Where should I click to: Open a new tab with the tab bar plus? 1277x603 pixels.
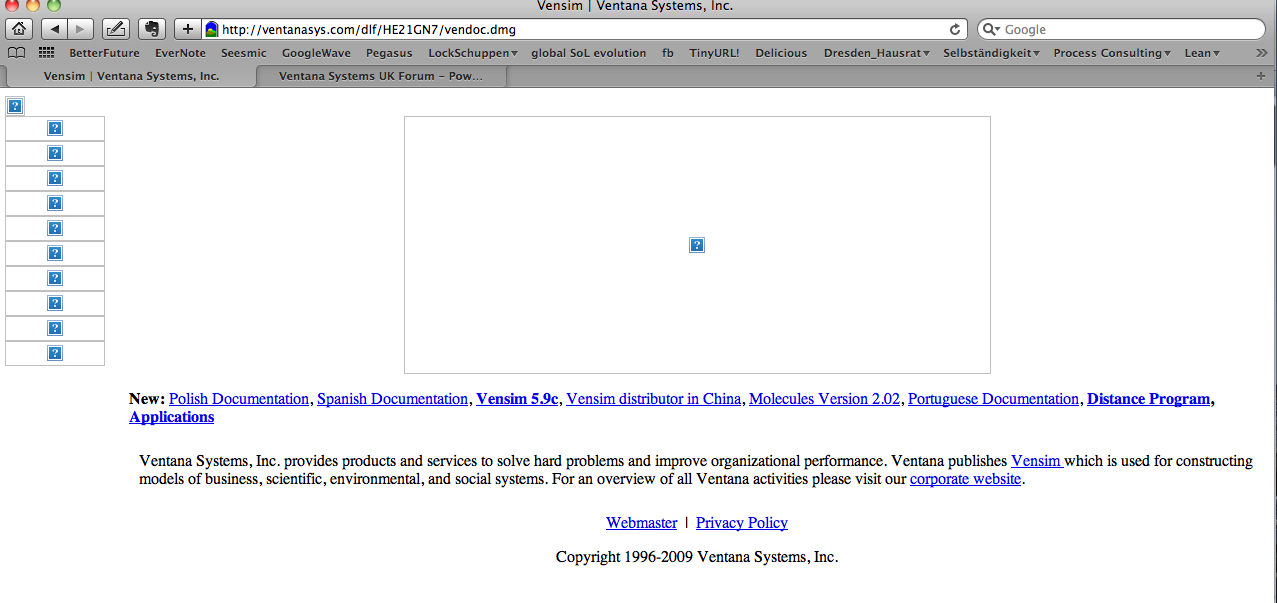1260,75
